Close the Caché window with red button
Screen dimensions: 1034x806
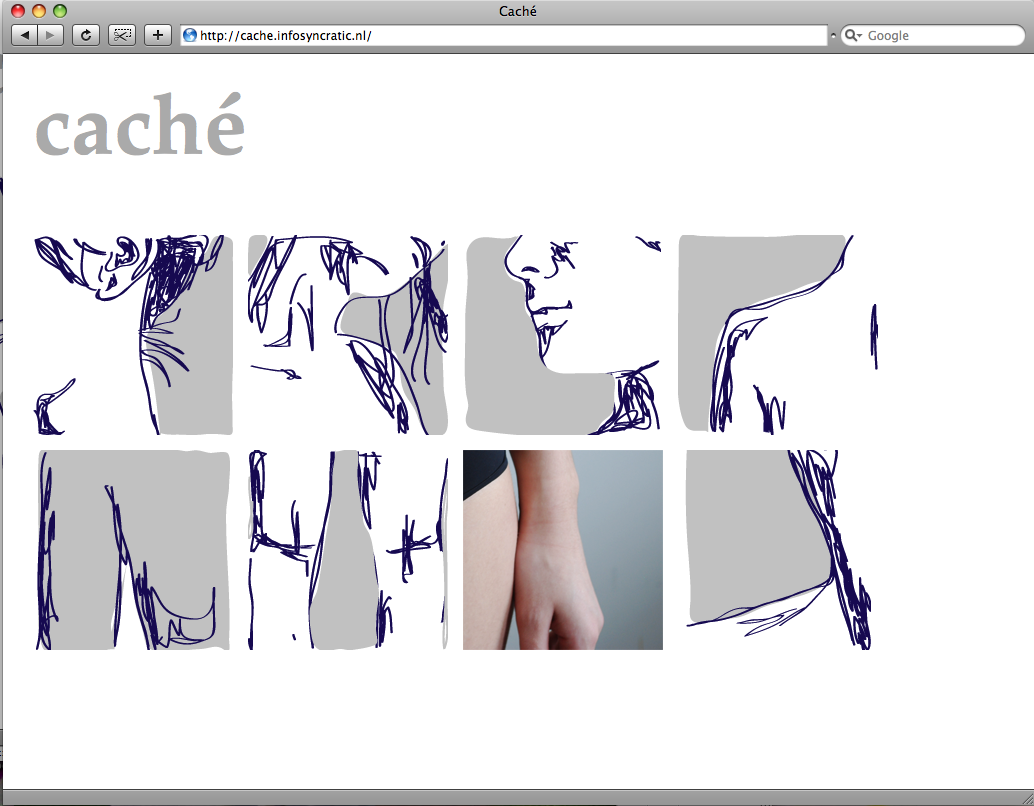pos(18,11)
